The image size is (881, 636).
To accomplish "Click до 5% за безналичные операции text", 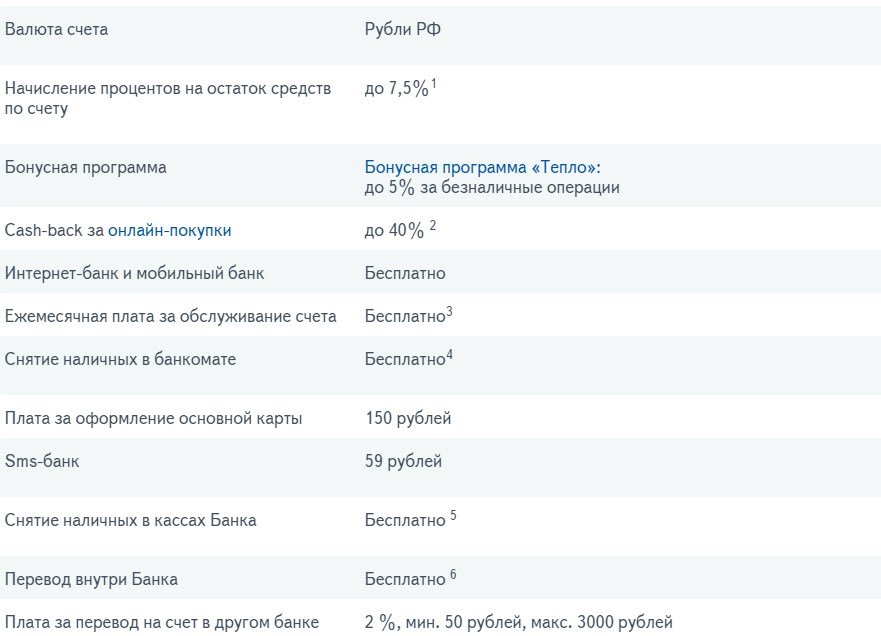I will point(492,187).
